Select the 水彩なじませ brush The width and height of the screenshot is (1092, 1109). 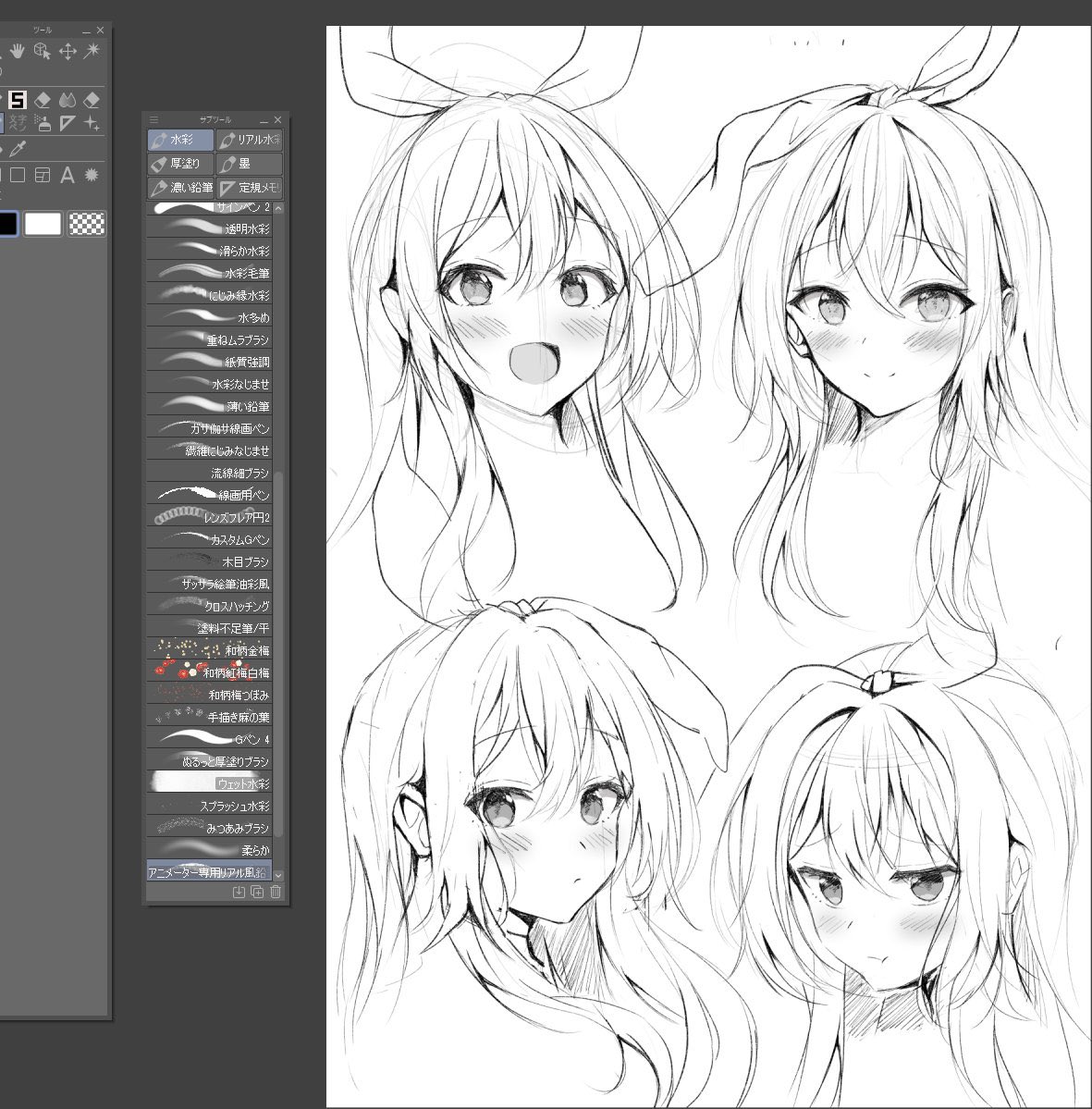pyautogui.click(x=209, y=384)
